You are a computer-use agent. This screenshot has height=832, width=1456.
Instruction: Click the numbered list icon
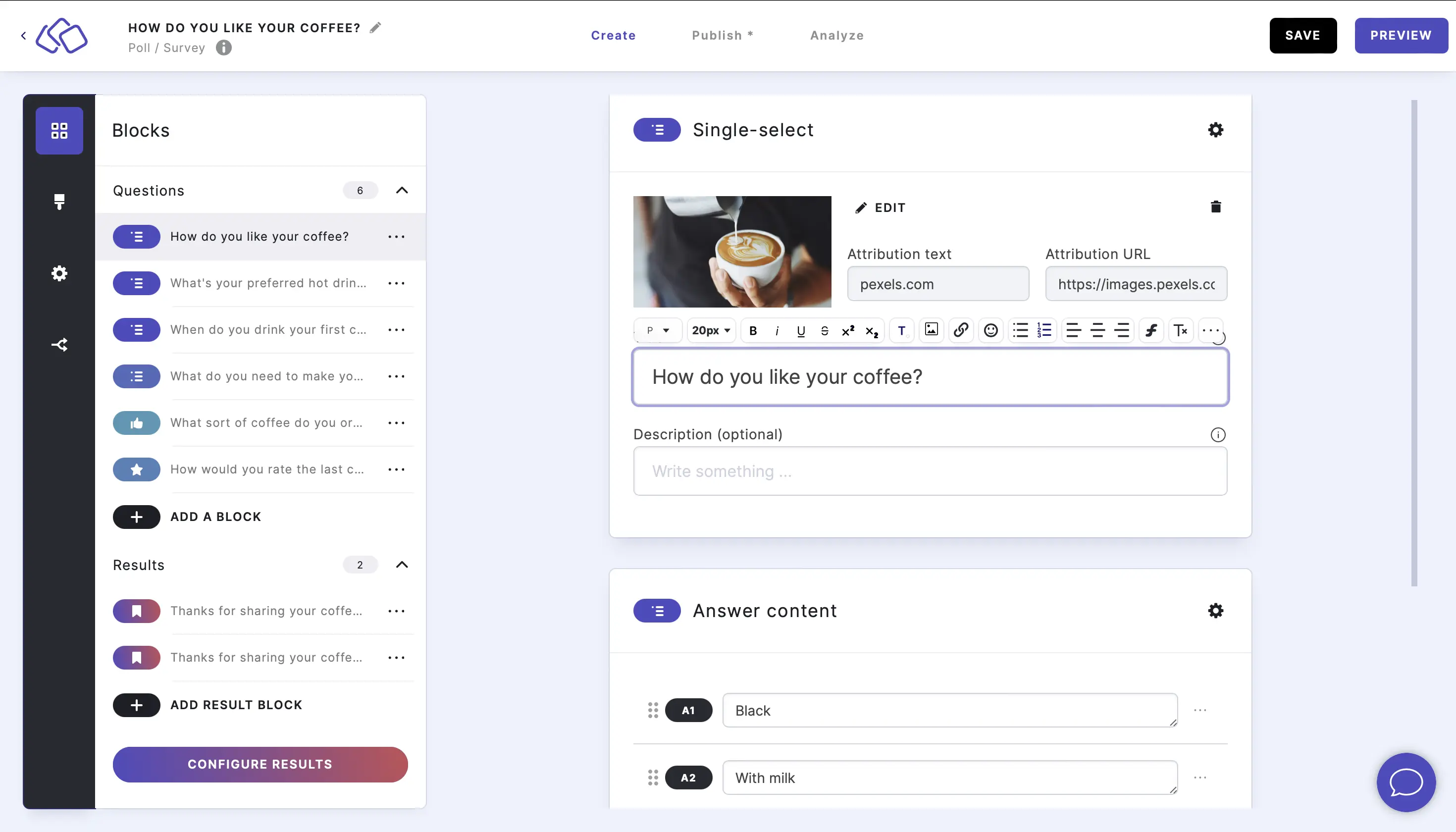point(1043,330)
